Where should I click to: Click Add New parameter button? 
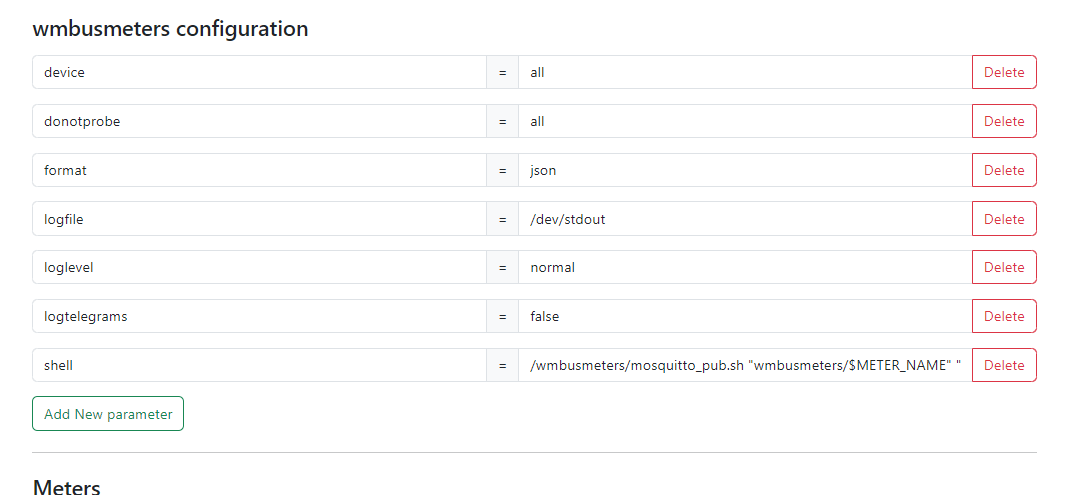click(x=107, y=414)
